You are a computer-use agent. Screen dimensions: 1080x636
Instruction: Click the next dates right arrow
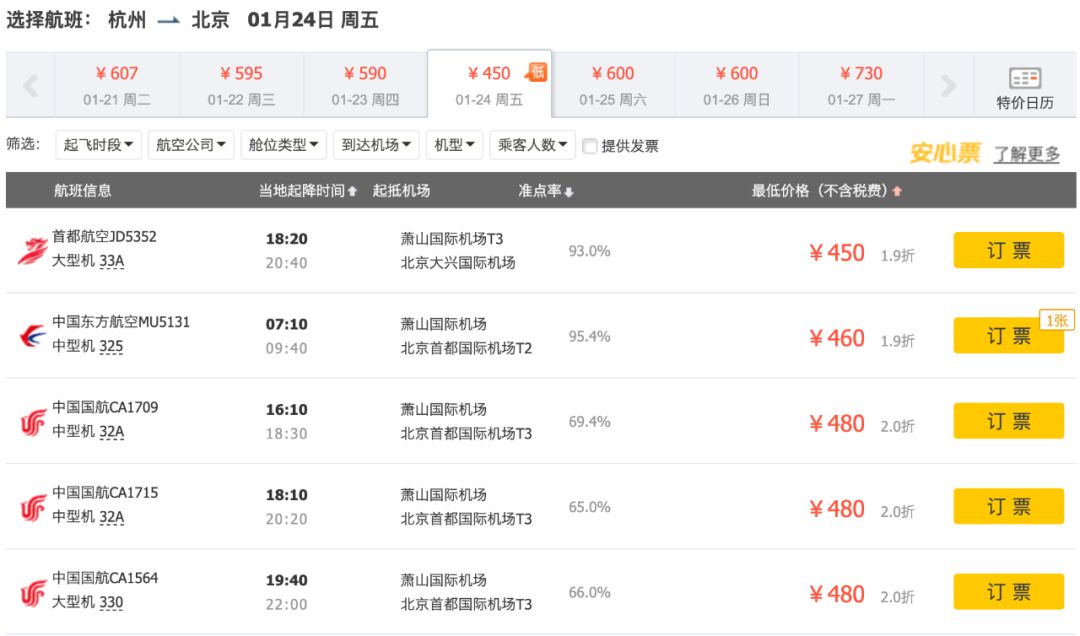(x=948, y=86)
